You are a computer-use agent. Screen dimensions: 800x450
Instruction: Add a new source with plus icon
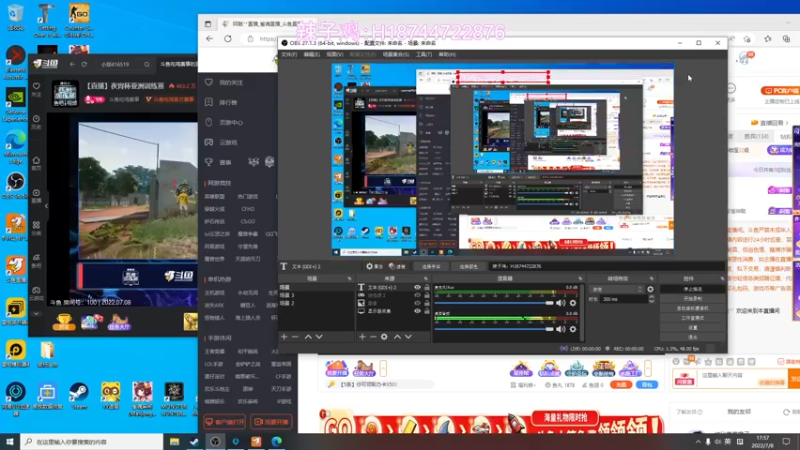coord(362,337)
